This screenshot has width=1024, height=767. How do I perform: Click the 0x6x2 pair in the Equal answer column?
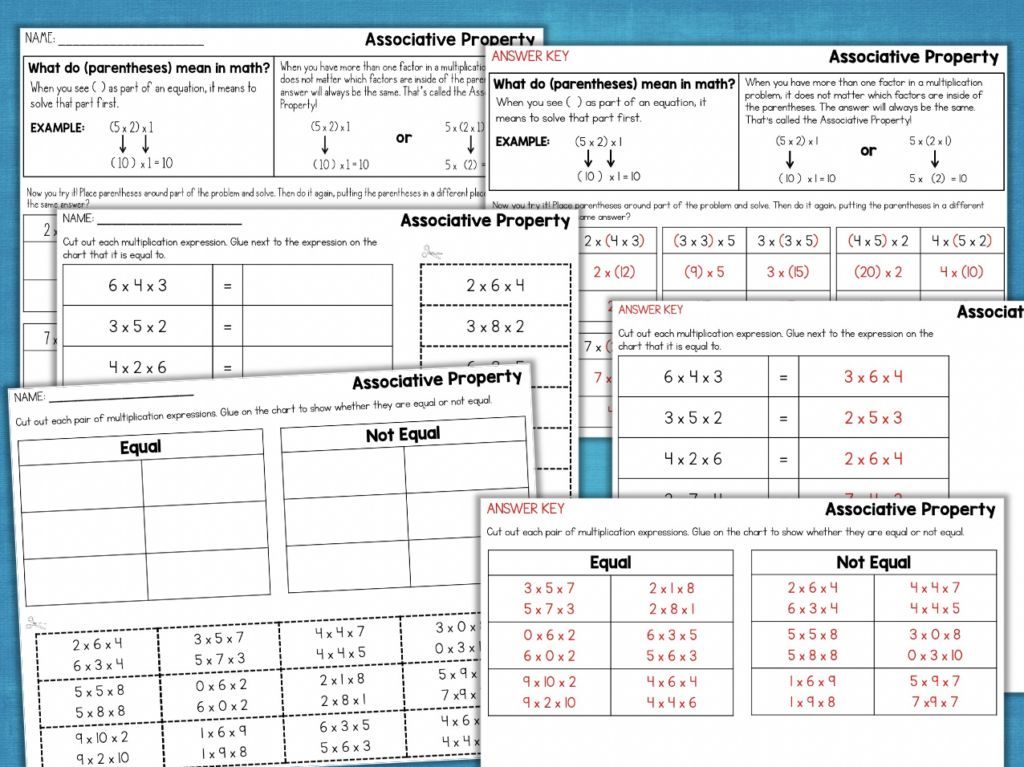[x=548, y=642]
